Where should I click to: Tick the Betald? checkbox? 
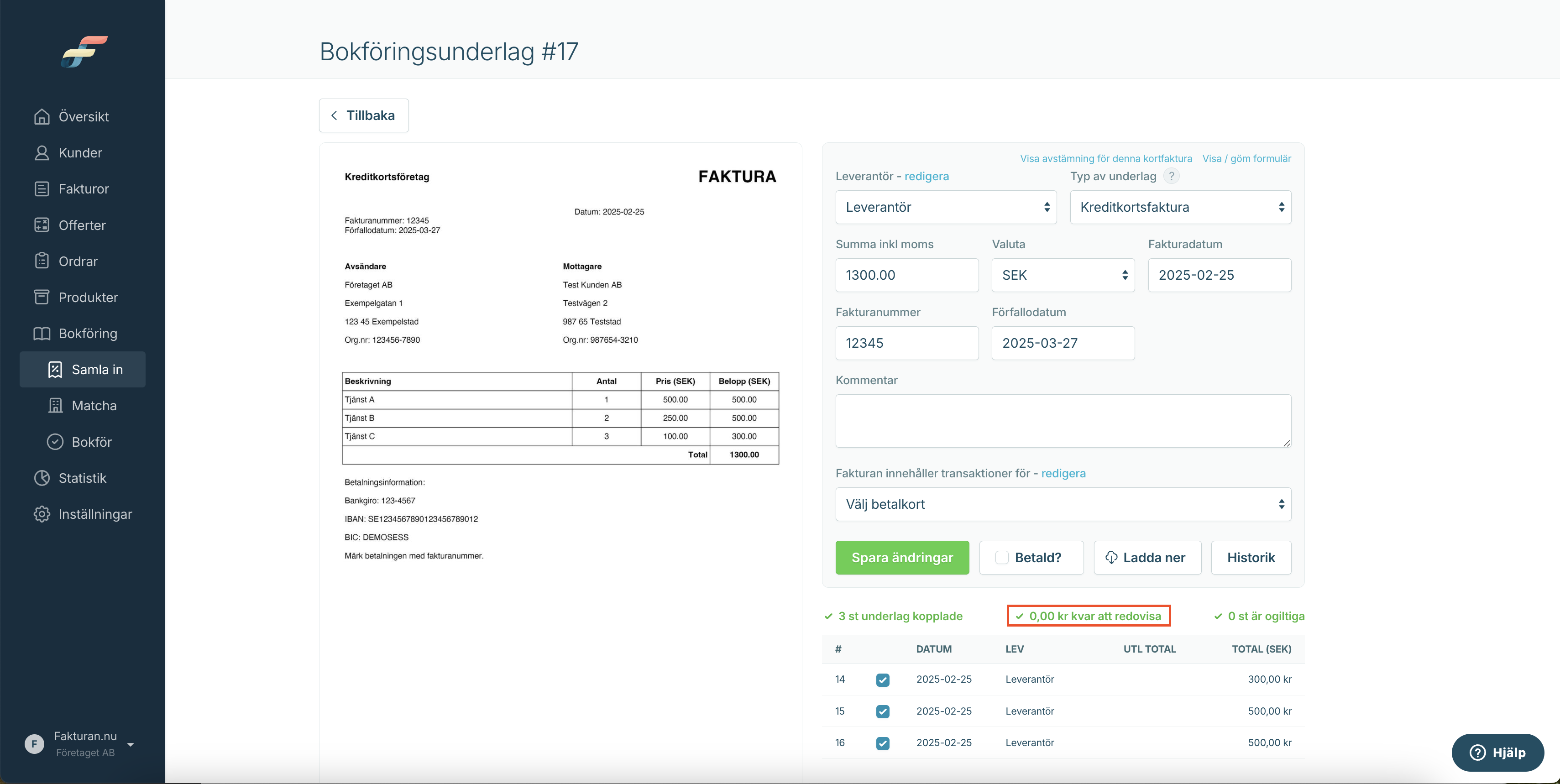(1002, 558)
